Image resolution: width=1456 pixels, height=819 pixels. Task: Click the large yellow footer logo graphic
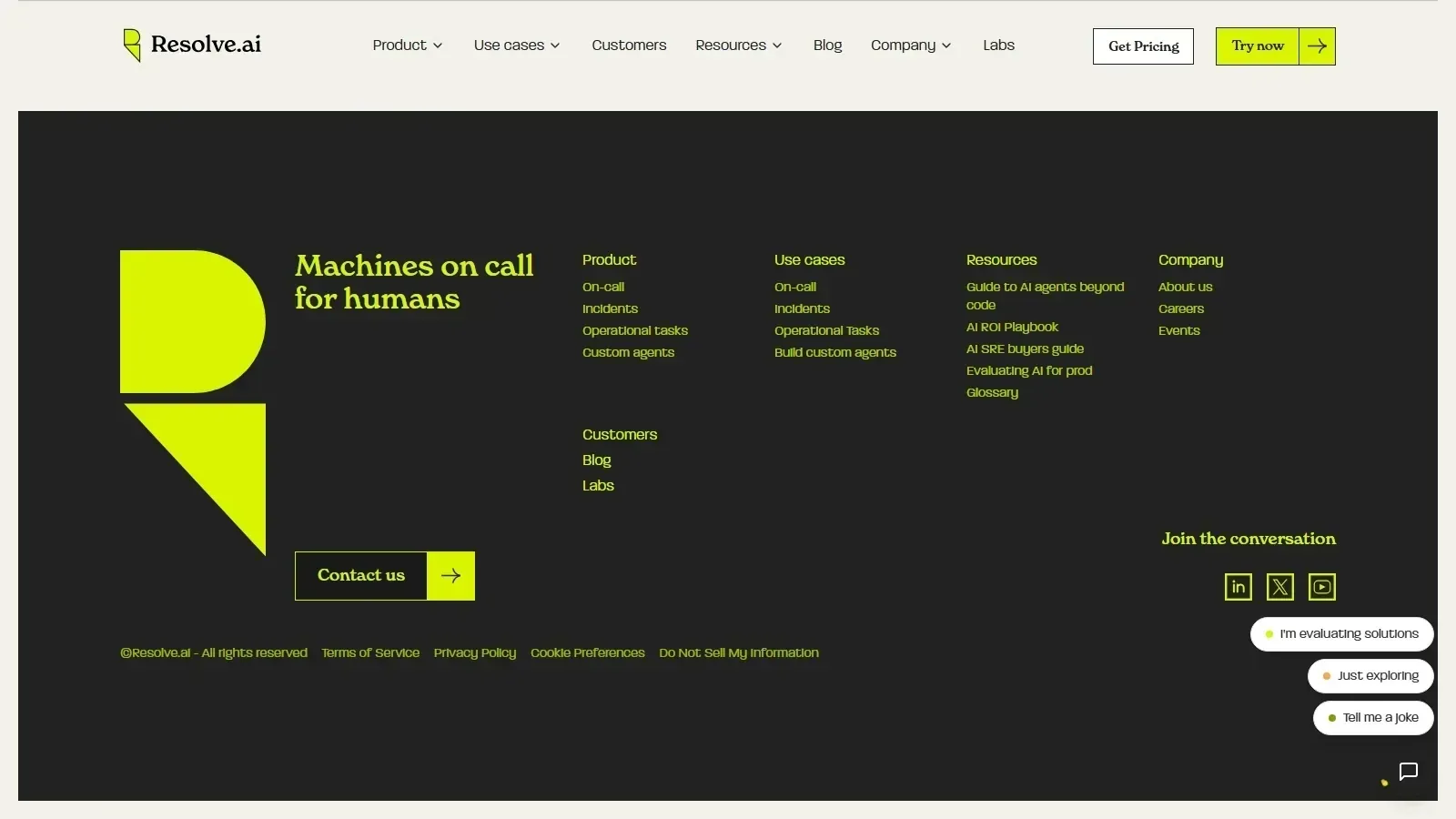point(193,402)
